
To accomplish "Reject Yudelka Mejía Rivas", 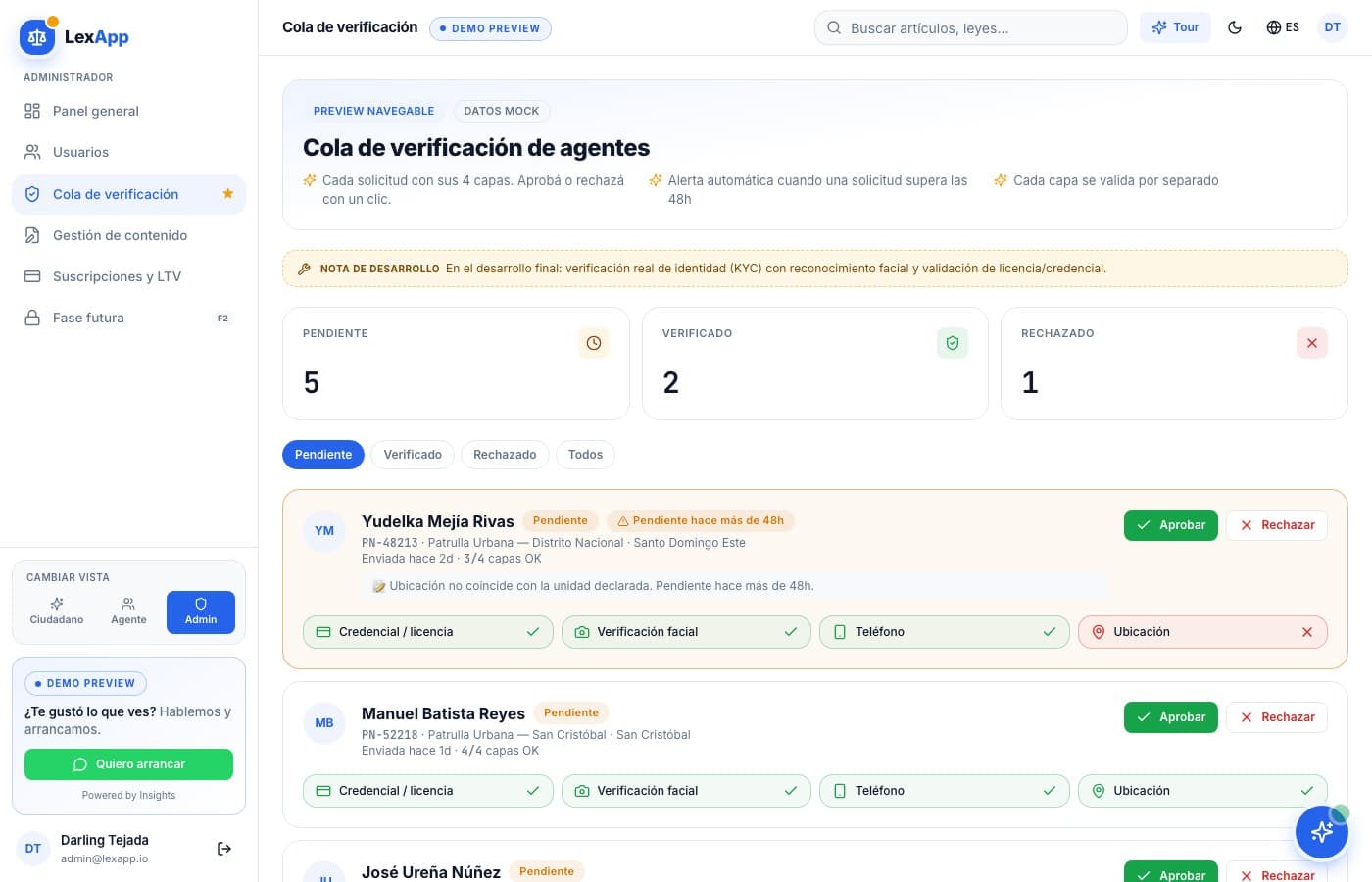I will pyautogui.click(x=1277, y=525).
